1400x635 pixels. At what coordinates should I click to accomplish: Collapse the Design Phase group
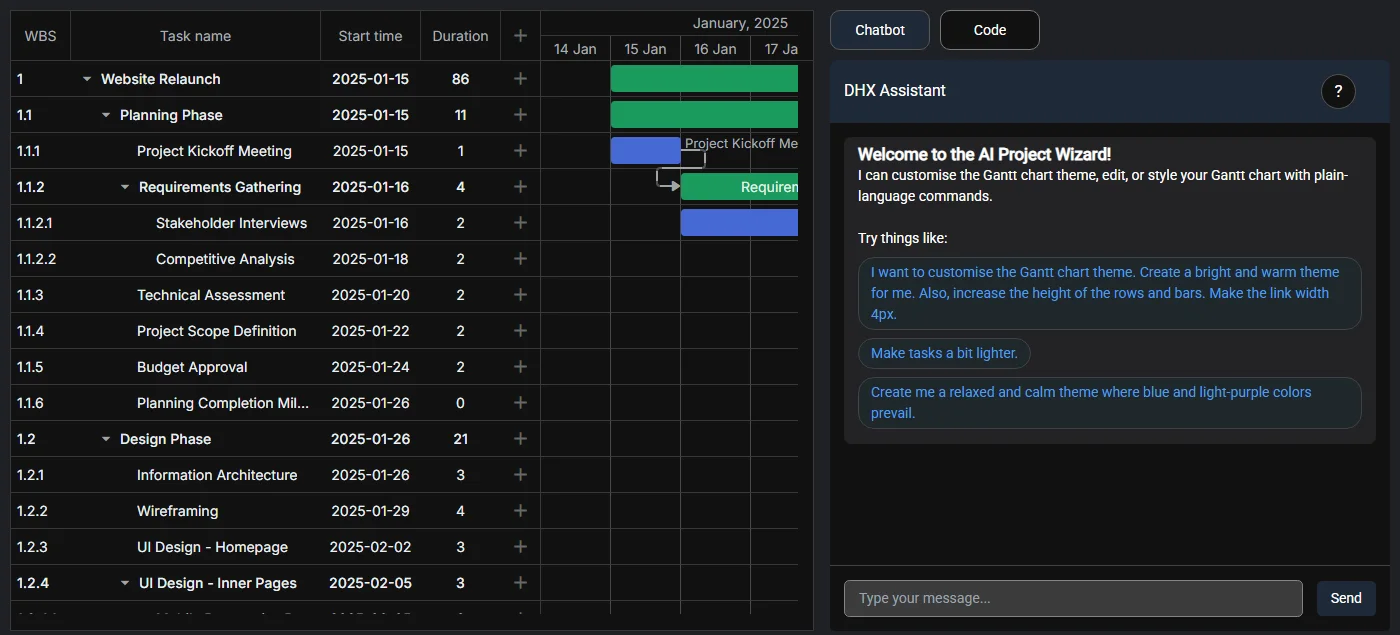[106, 439]
